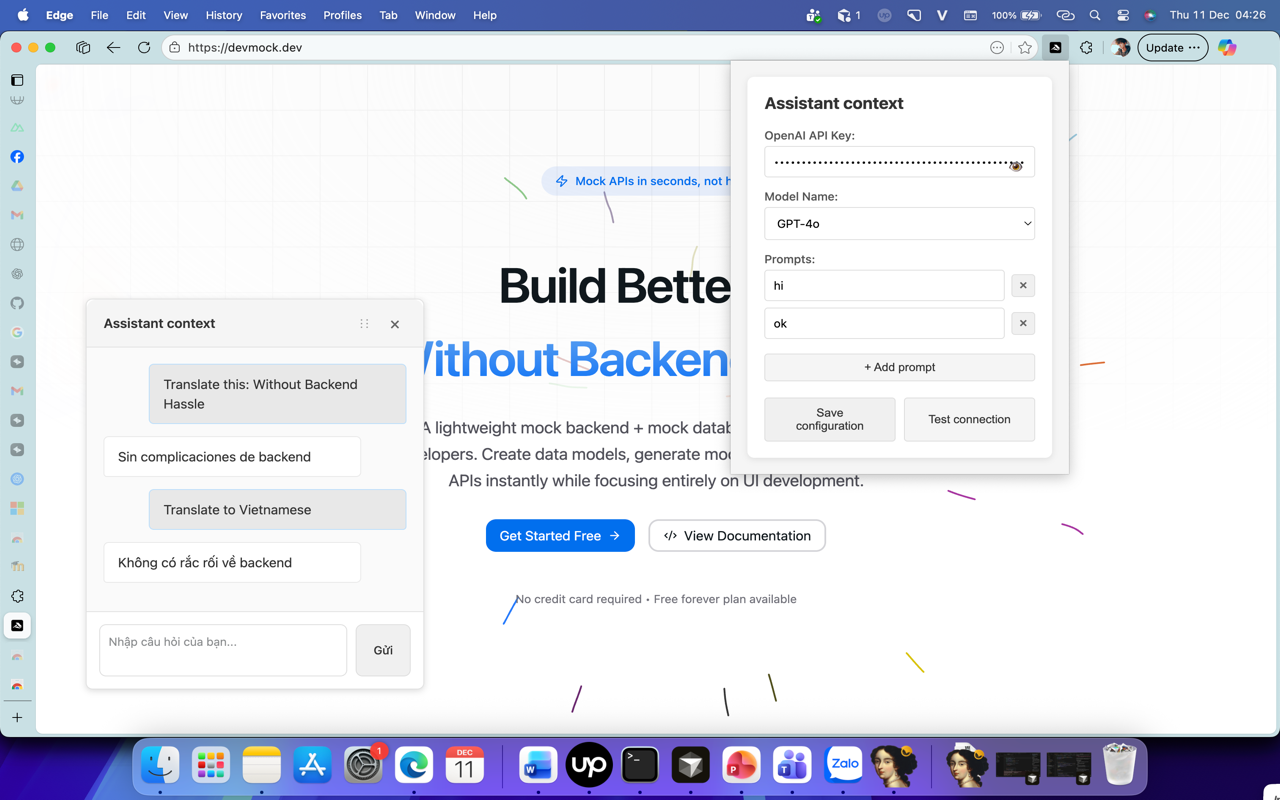
Task: Open View Documentation link
Action: click(x=737, y=536)
